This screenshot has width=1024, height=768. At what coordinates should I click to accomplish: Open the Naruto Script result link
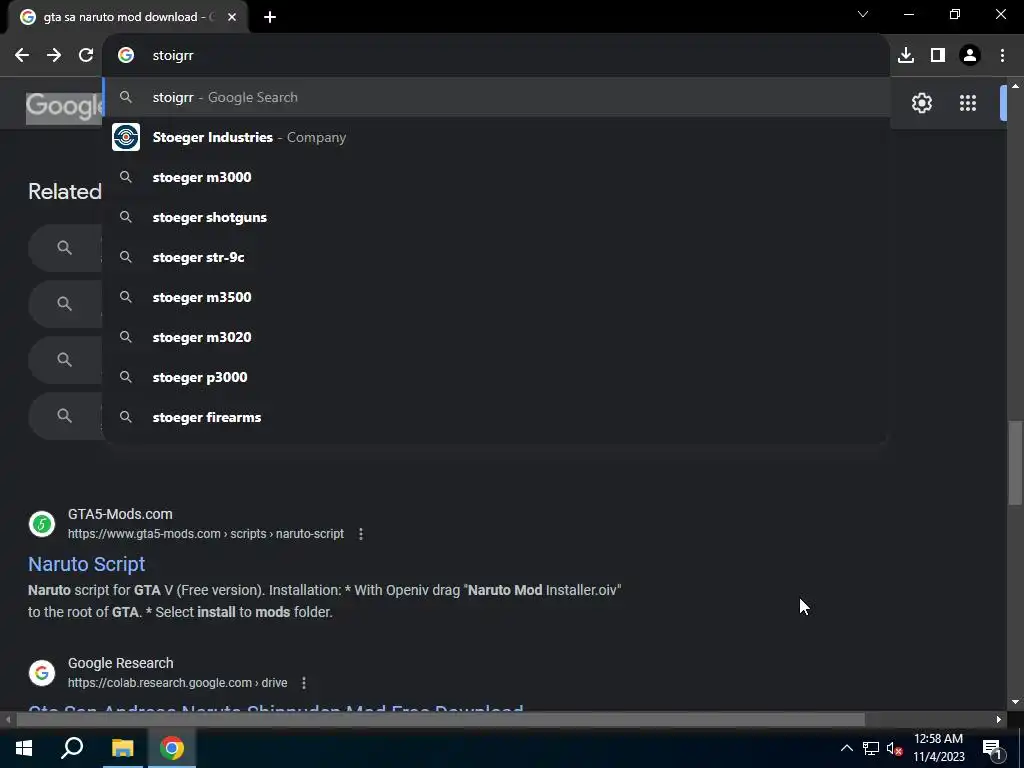pos(86,564)
